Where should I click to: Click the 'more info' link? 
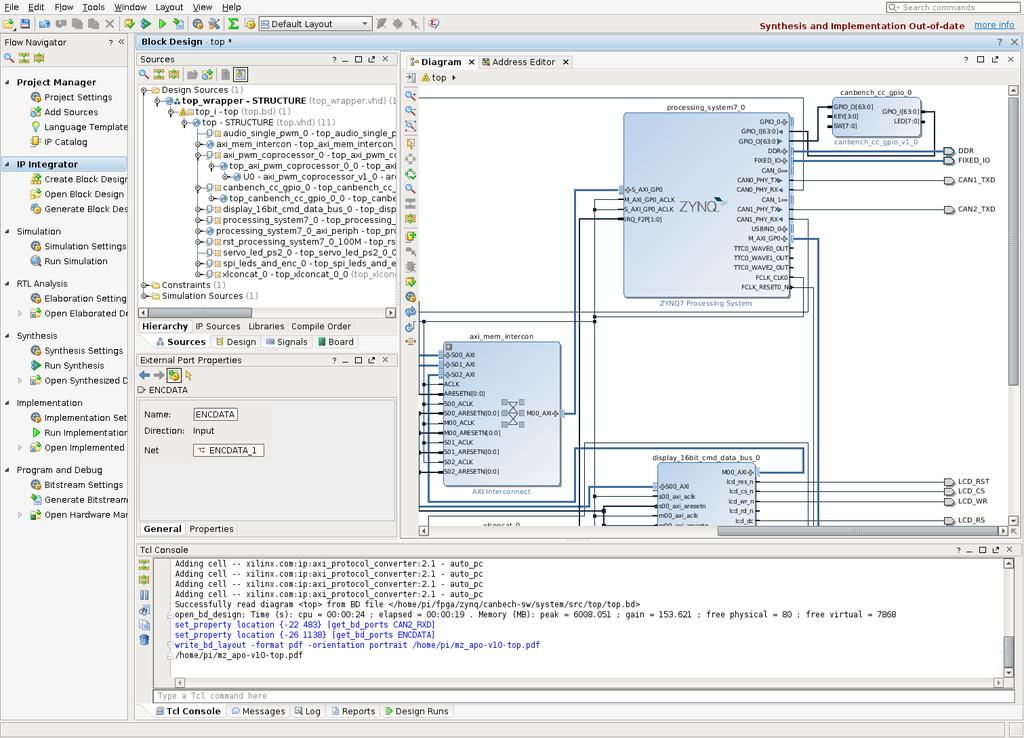click(x=994, y=25)
